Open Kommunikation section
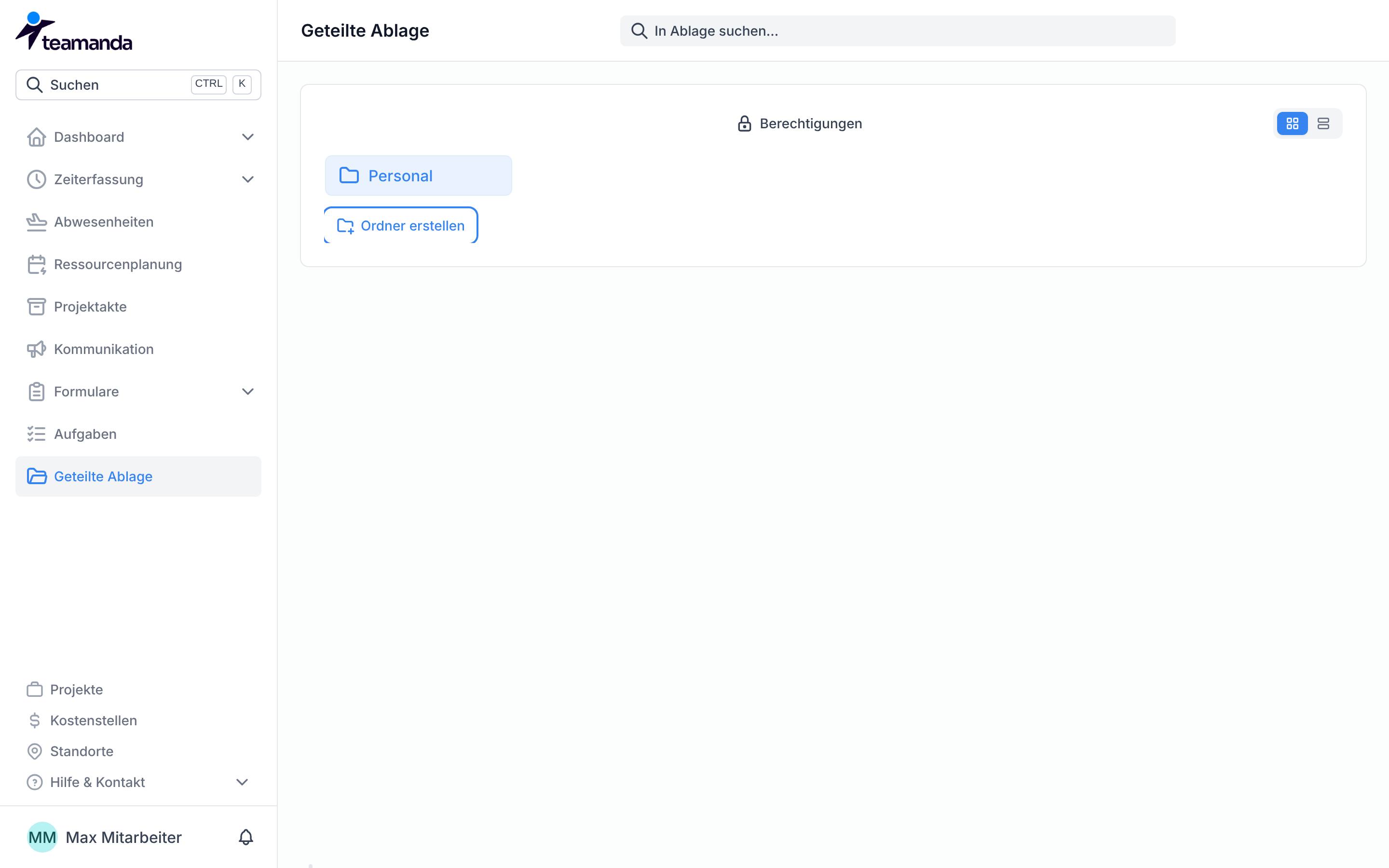 tap(138, 349)
